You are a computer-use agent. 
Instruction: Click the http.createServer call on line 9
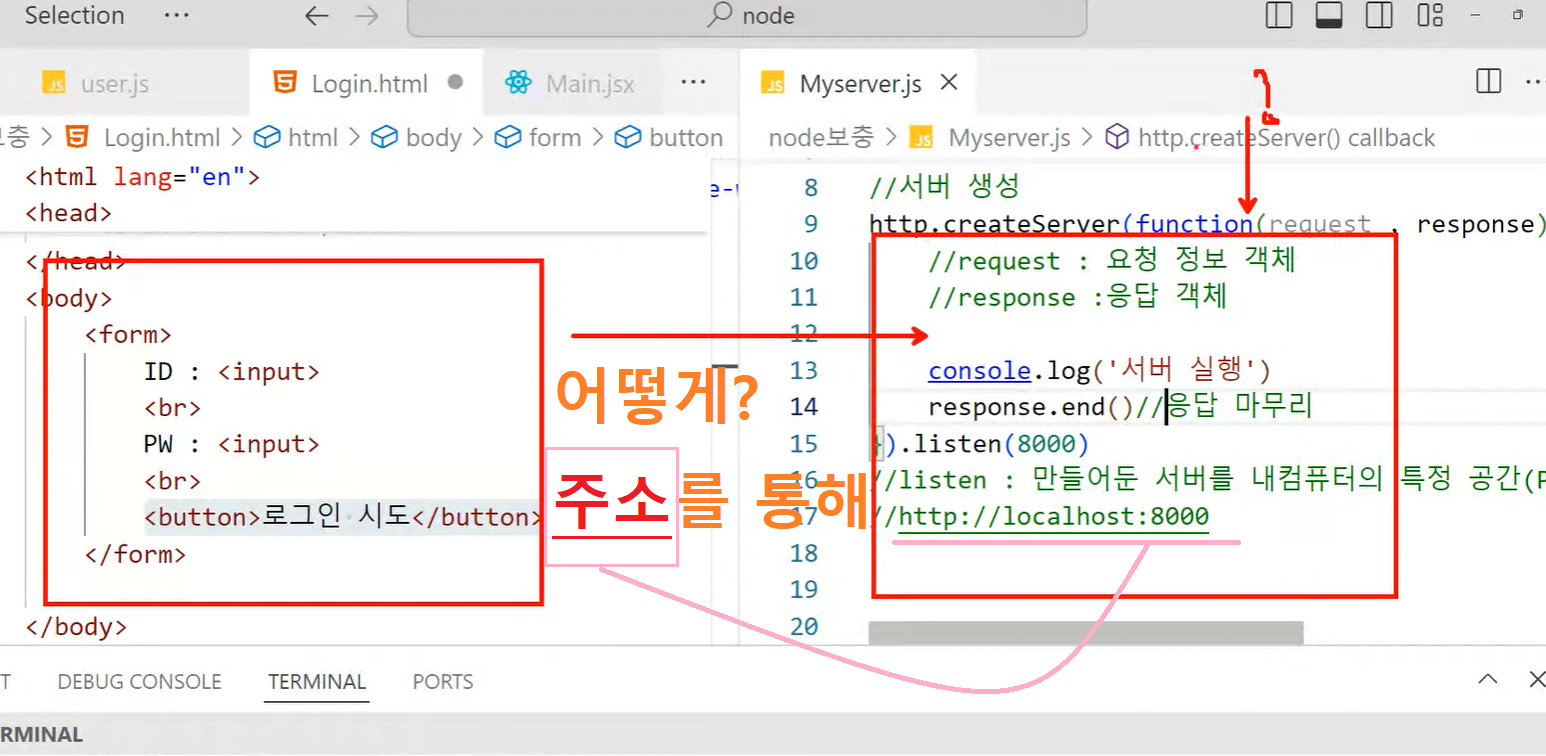[995, 224]
